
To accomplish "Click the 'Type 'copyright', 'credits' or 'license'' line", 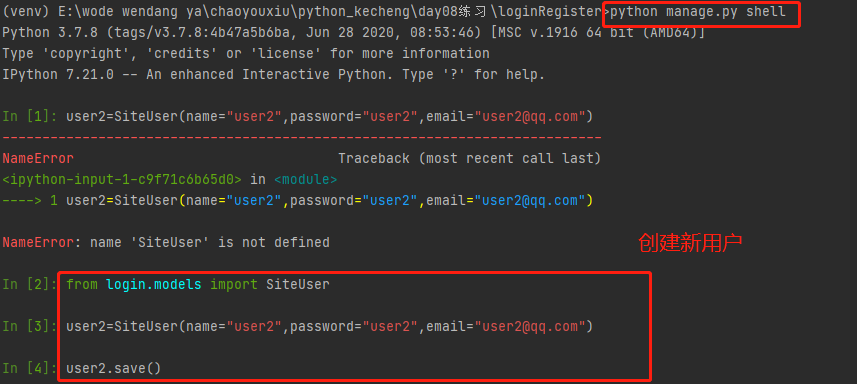I will click(x=246, y=54).
